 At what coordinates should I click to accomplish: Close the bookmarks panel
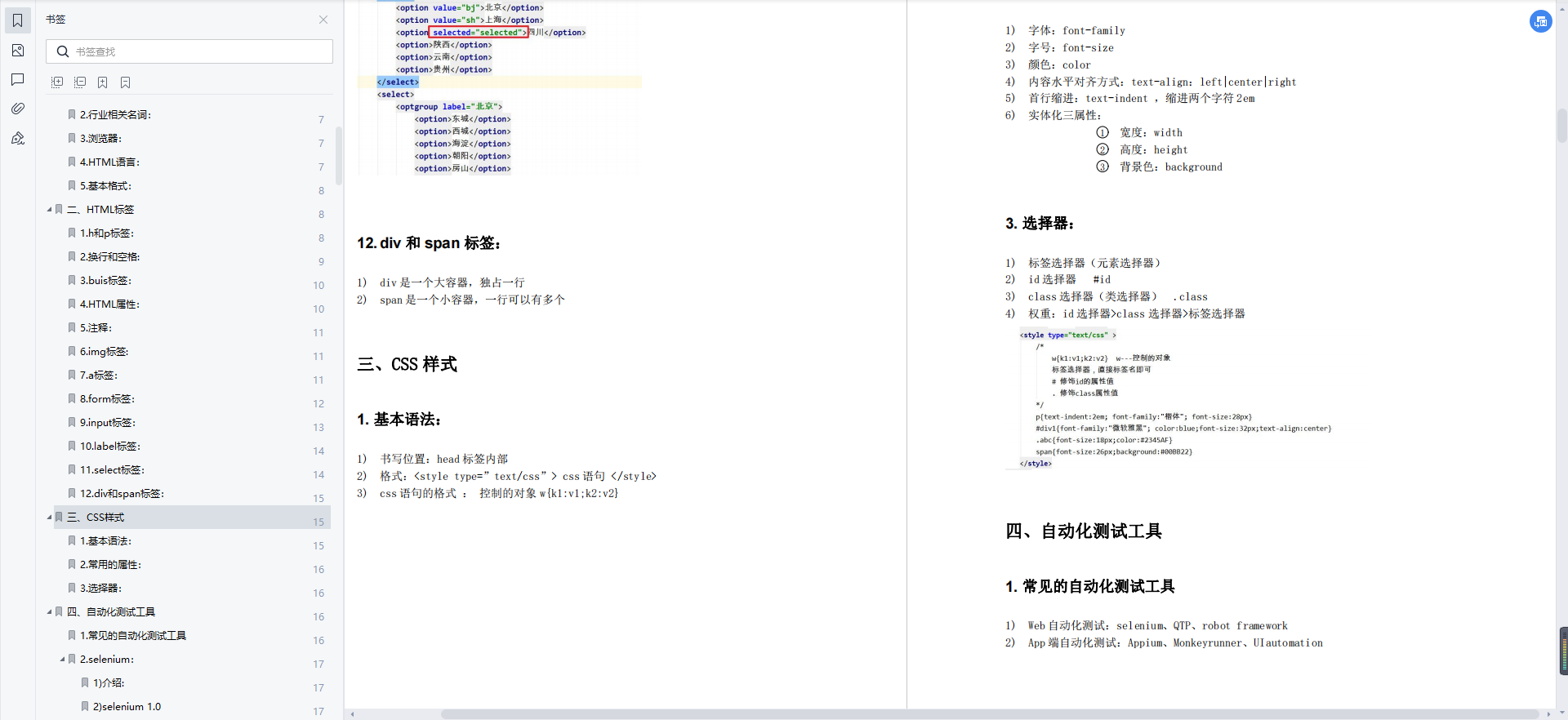(x=323, y=20)
